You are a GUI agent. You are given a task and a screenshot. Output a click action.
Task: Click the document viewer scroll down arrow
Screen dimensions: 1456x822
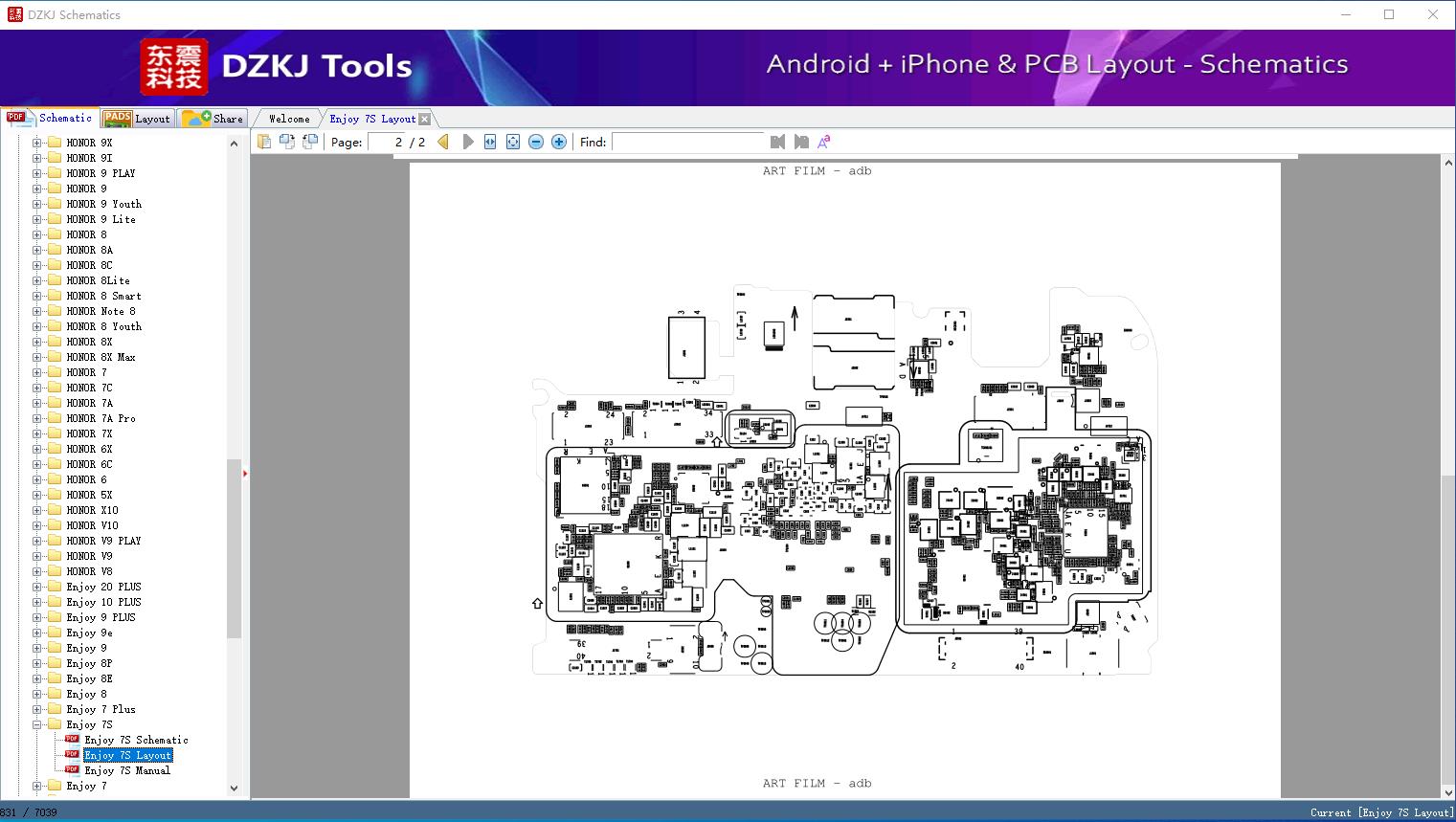point(1448,791)
